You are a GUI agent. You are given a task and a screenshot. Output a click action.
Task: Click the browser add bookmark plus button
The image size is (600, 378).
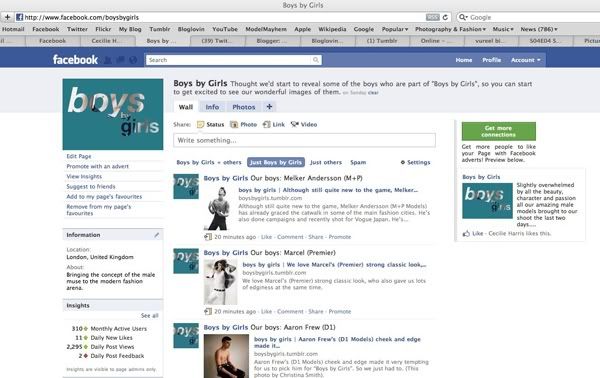pos(7,17)
